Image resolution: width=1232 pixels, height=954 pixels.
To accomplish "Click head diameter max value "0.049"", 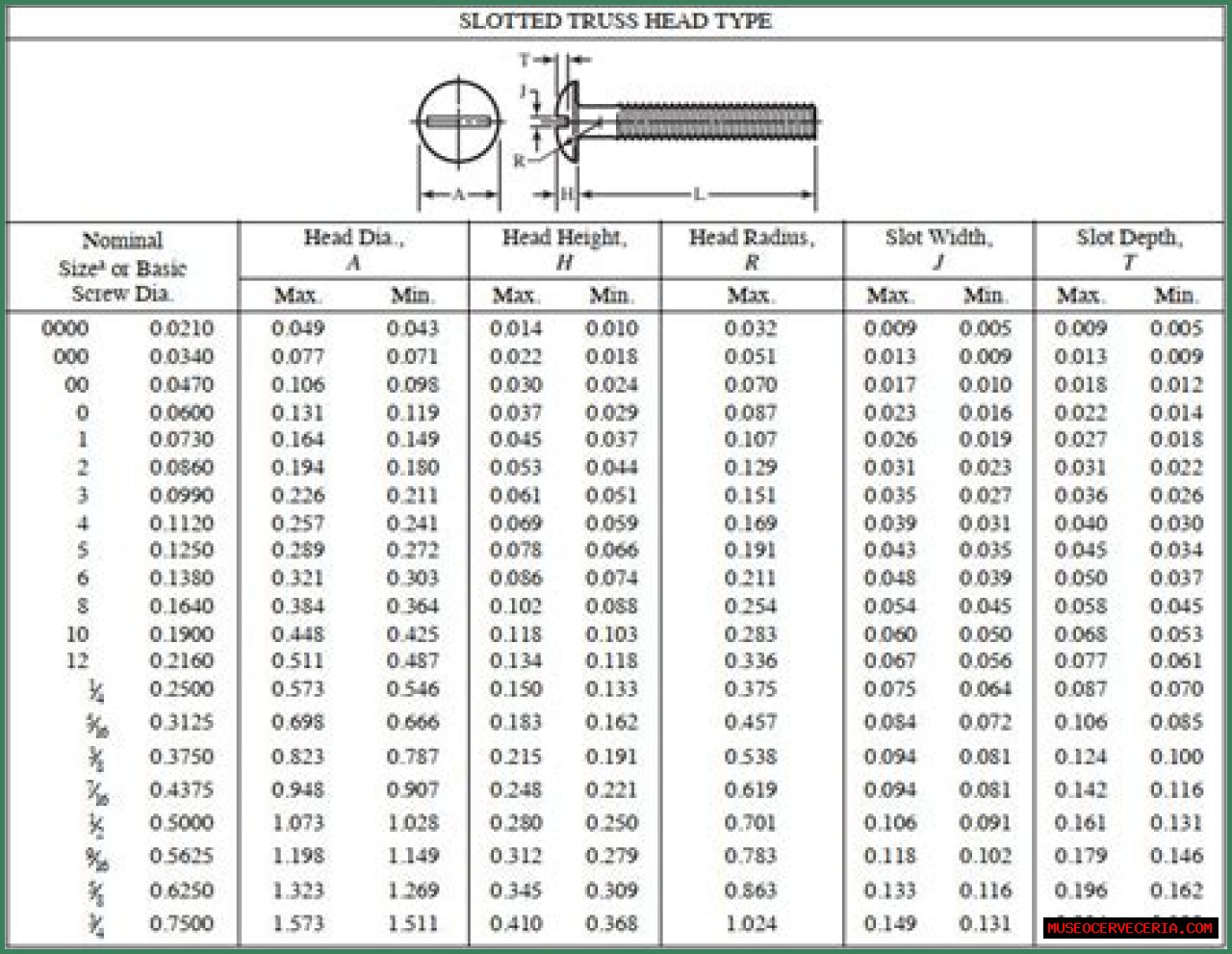I will pos(297,329).
